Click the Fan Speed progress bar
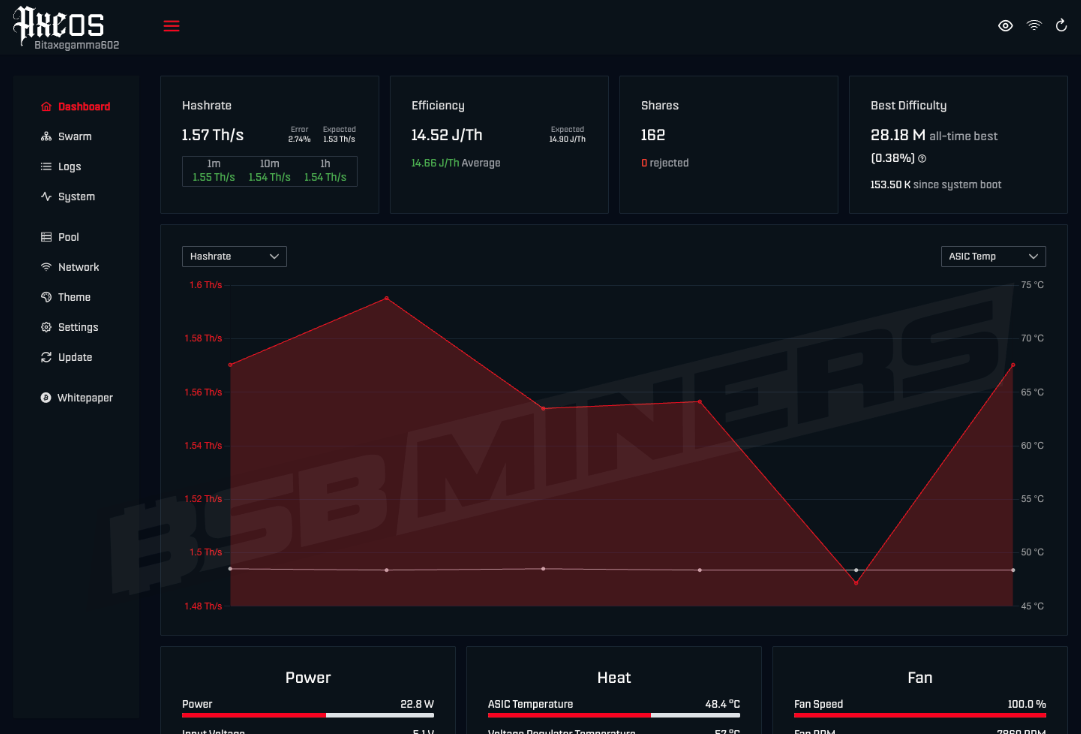This screenshot has height=734, width=1081. (x=920, y=715)
